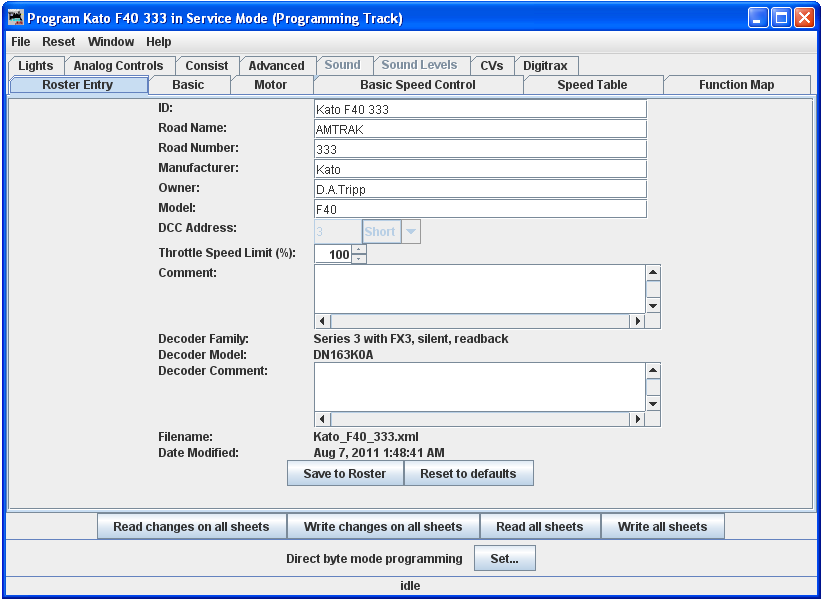Increase Throttle Speed Limit with up arrow
Screen dimensions: 821x601
click(x=359, y=249)
